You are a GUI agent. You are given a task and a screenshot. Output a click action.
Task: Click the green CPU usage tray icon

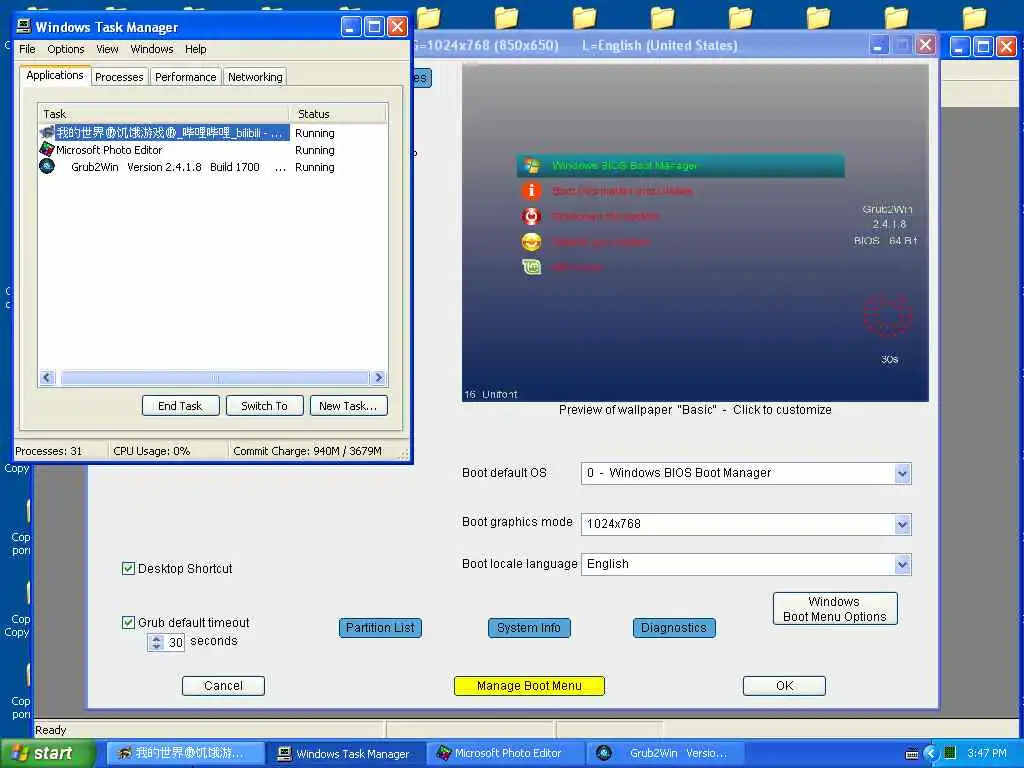click(x=950, y=753)
